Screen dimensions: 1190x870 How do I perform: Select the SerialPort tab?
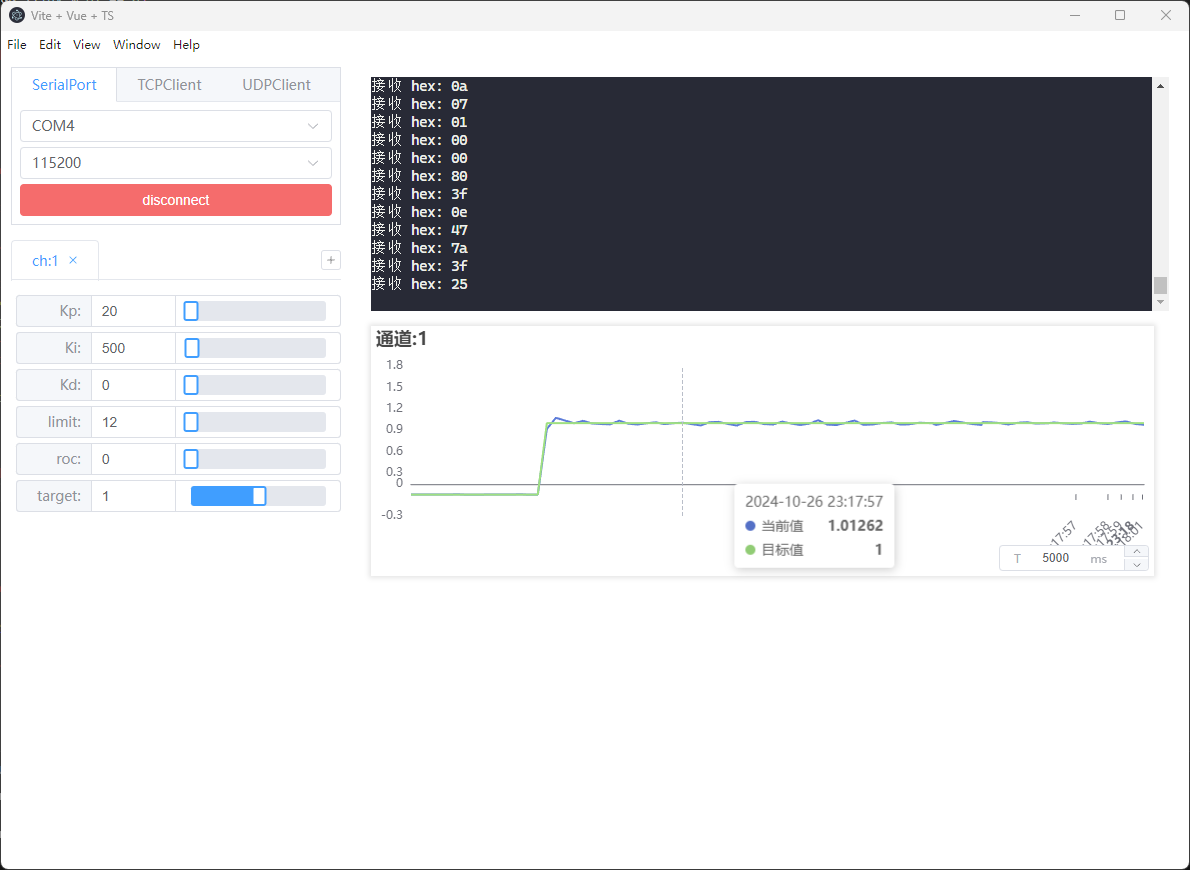[x=64, y=85]
